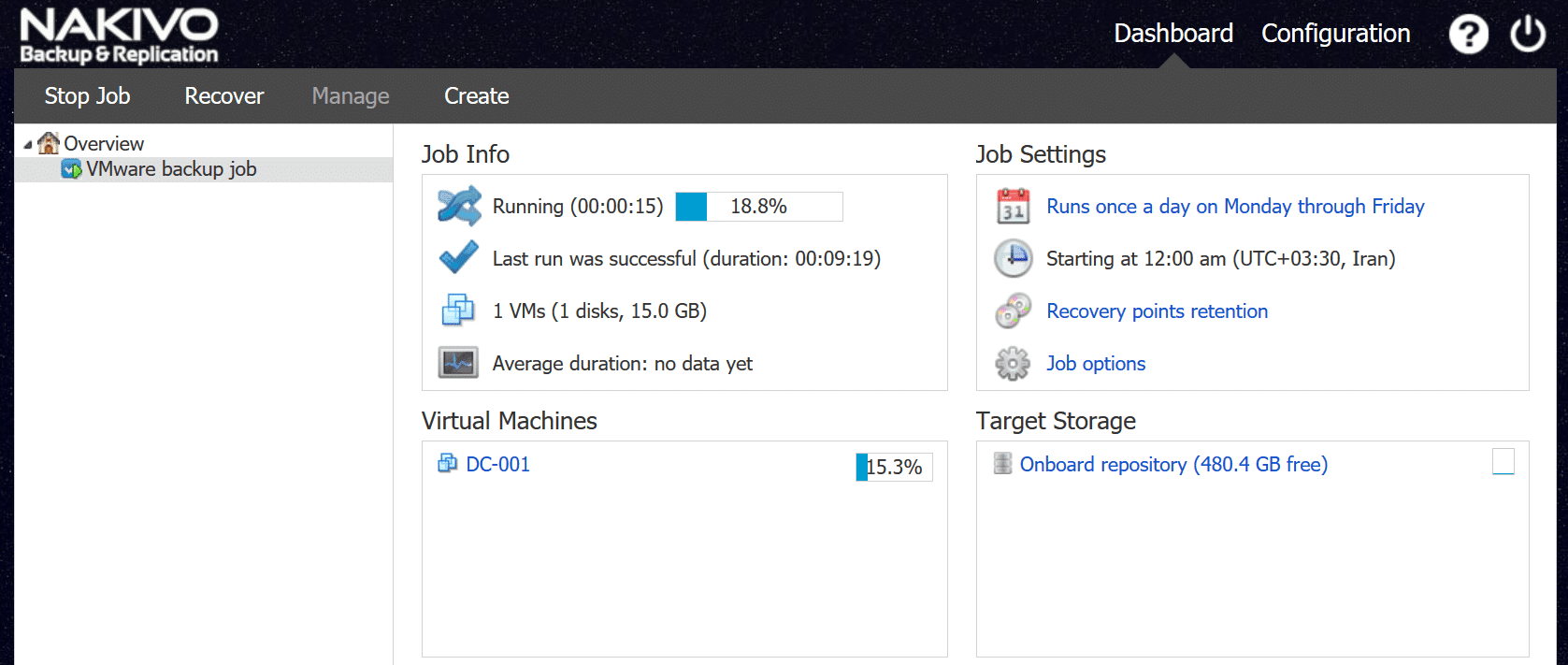Collapse the Overview tree node arrow
1568x665 pixels.
point(28,145)
